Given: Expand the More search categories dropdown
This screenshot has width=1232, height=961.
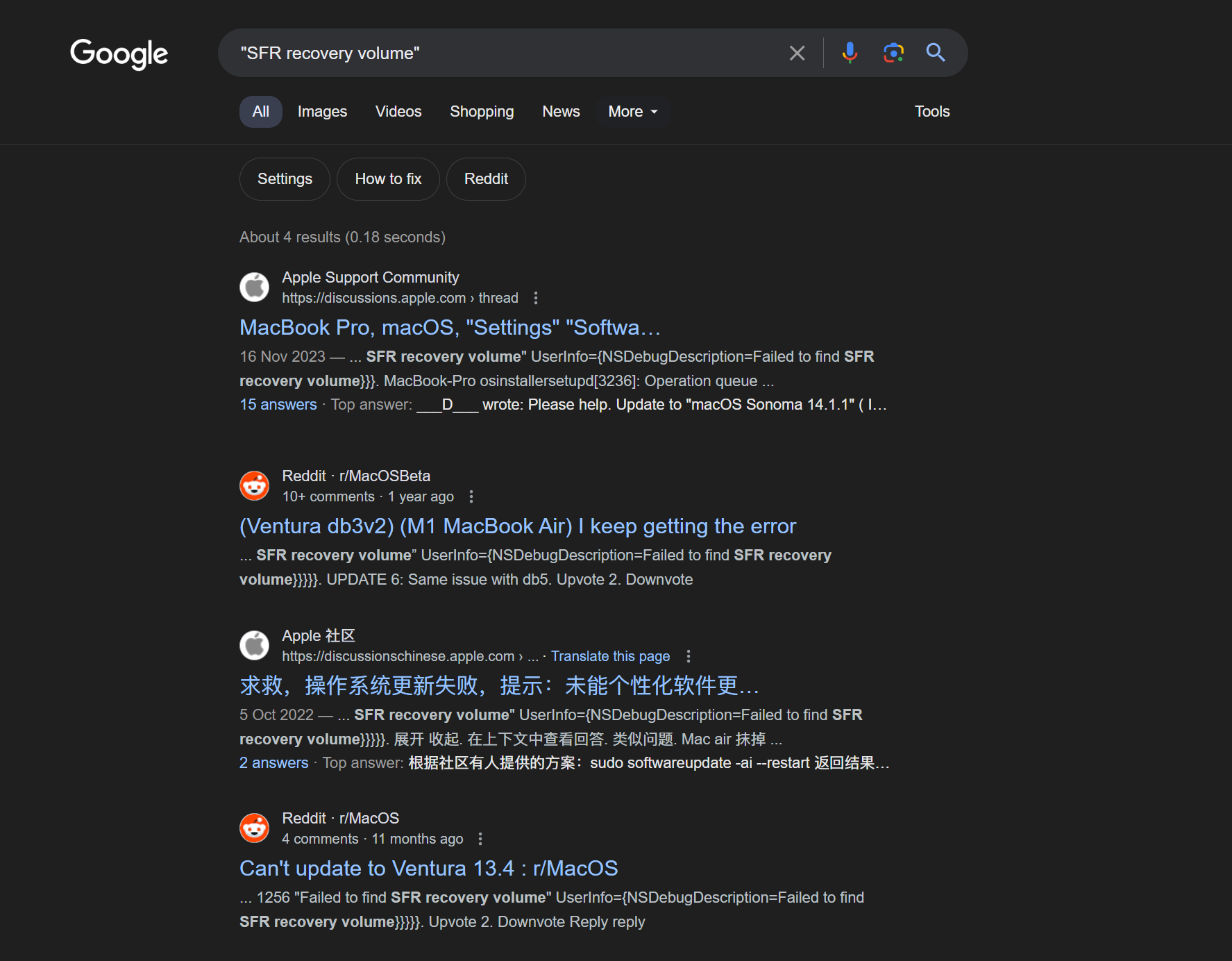Looking at the screenshot, I should (631, 111).
